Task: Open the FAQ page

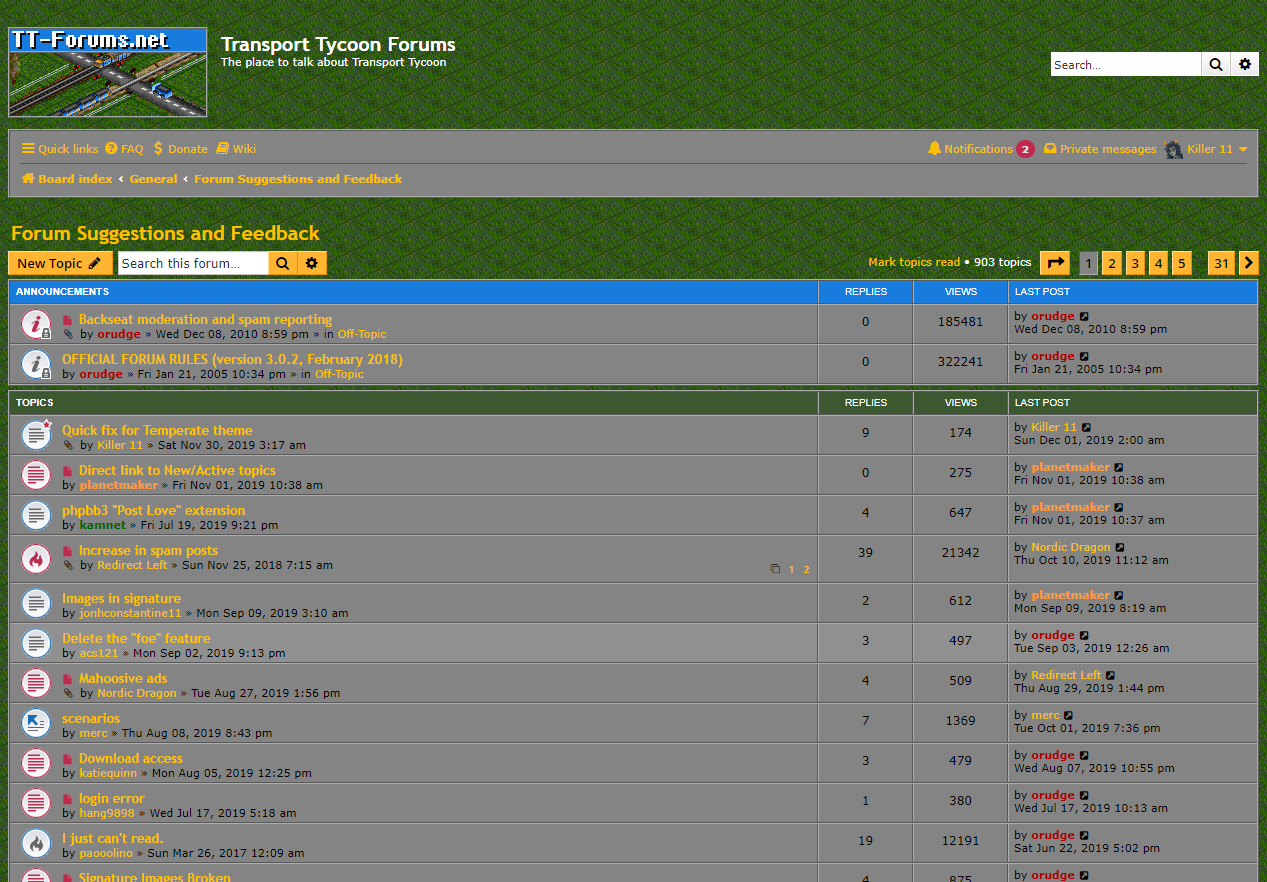Action: point(125,149)
